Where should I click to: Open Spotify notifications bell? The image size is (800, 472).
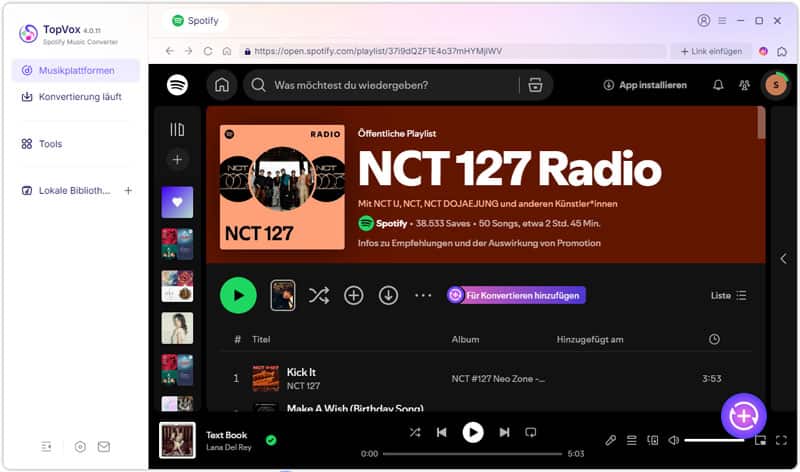click(718, 85)
